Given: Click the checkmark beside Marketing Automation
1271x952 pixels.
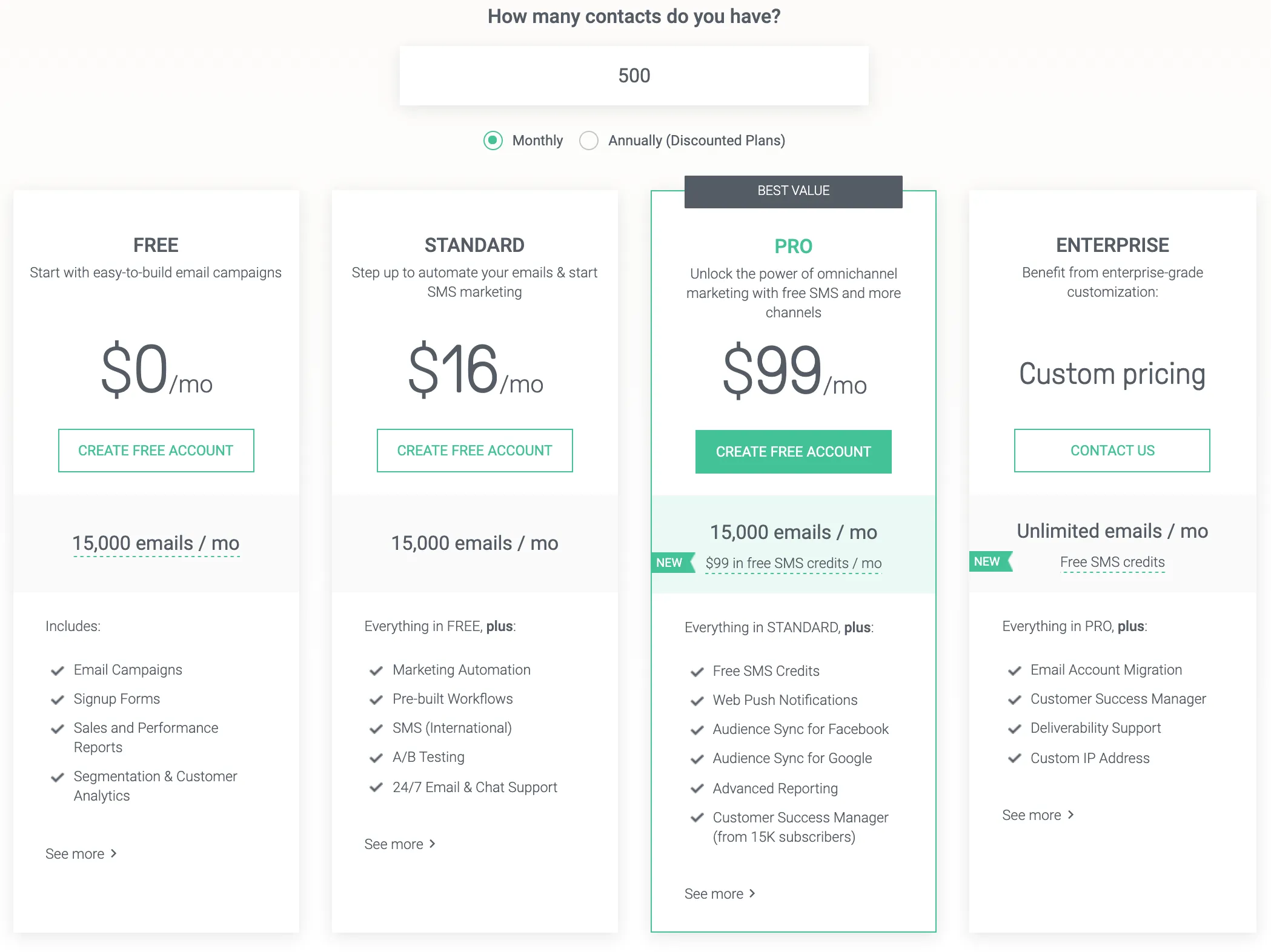Looking at the screenshot, I should 376,670.
